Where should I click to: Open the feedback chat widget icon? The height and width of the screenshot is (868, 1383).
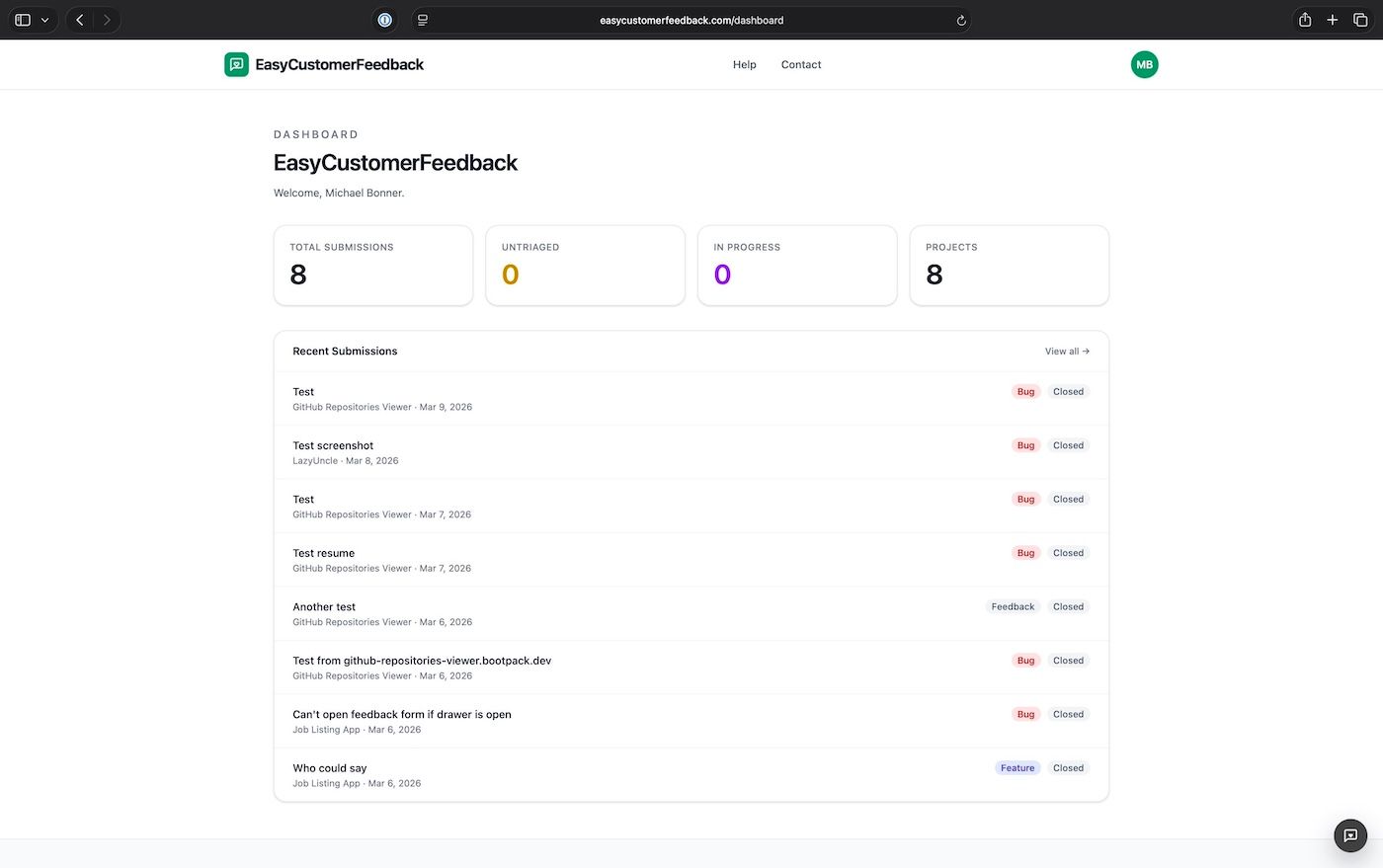click(x=1350, y=834)
